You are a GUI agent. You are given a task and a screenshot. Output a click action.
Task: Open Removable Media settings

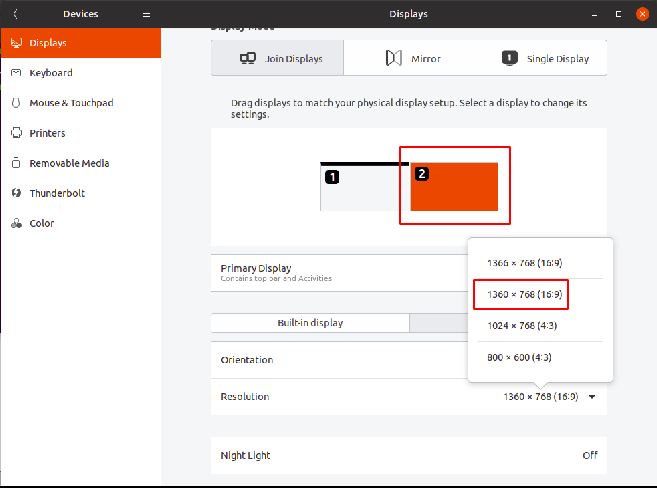[80, 163]
